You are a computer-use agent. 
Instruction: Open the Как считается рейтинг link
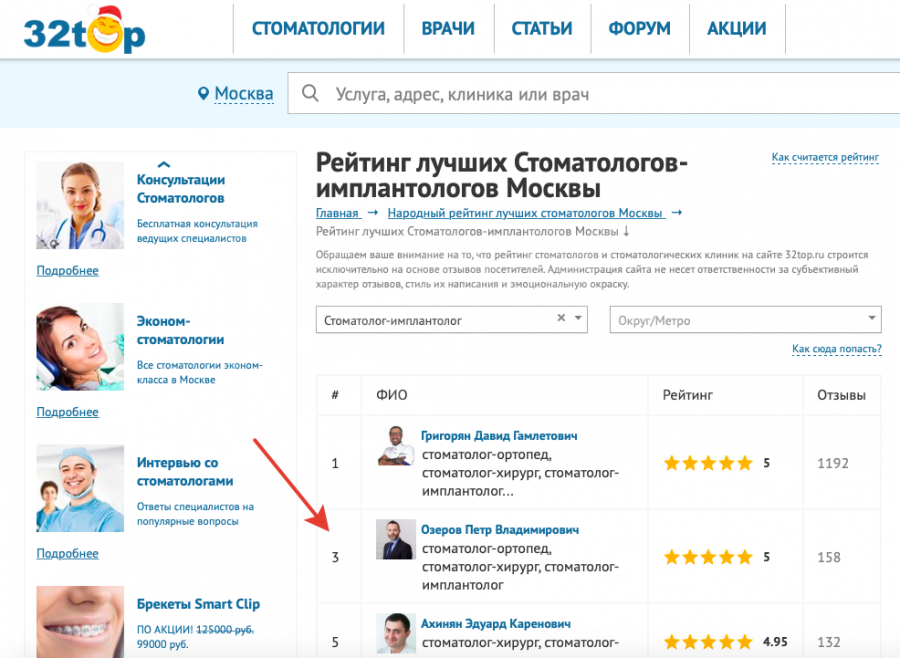click(825, 158)
